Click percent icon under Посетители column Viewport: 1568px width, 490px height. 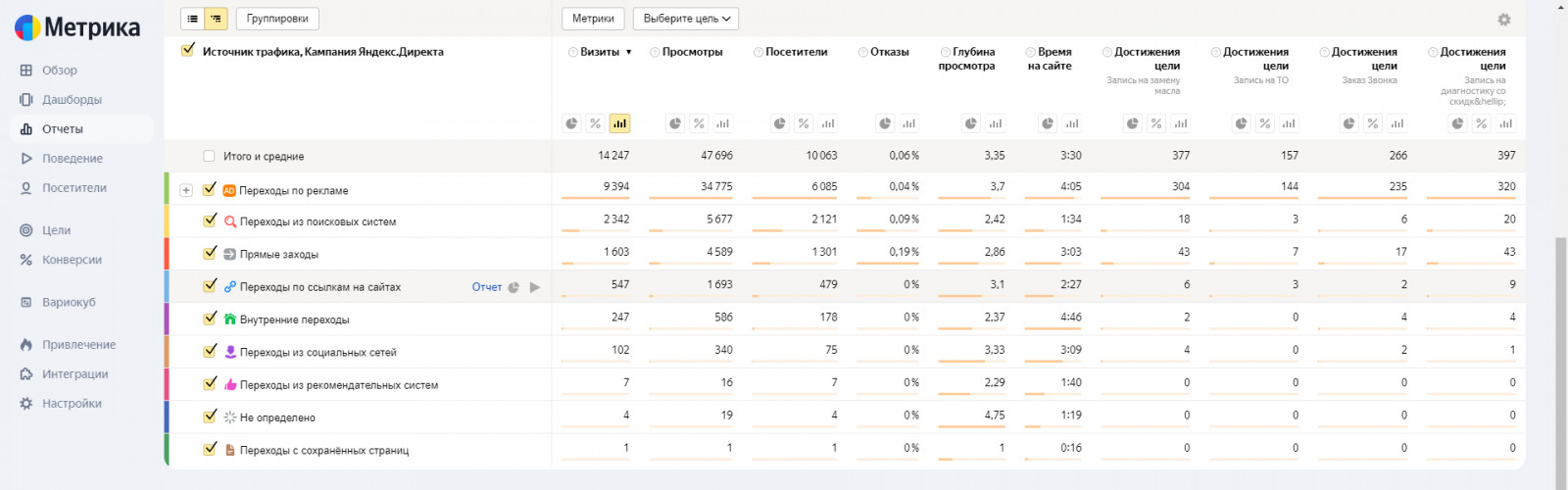[x=804, y=123]
